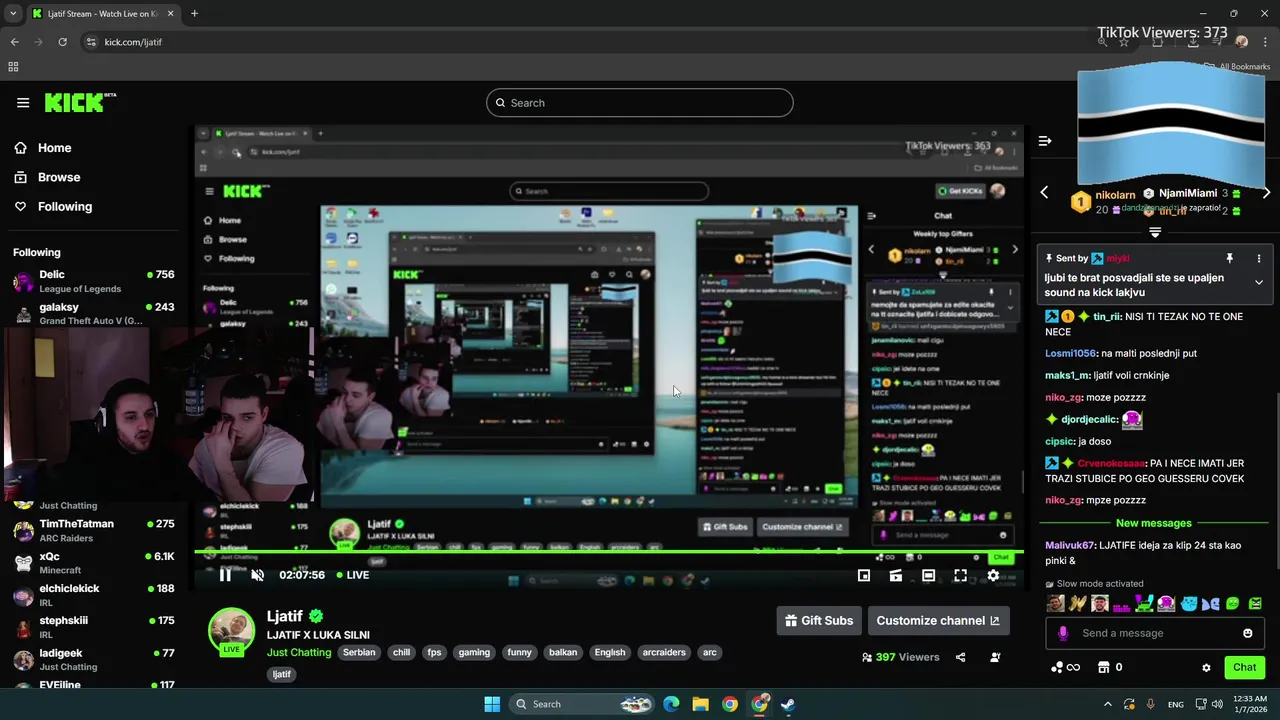Viewport: 1280px width, 720px height.
Task: Jump to LIVE position in player
Action: pos(353,575)
